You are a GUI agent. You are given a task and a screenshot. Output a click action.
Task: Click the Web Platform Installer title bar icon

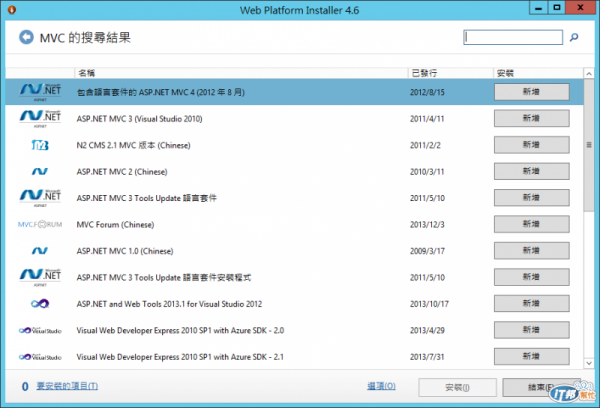(x=11, y=10)
